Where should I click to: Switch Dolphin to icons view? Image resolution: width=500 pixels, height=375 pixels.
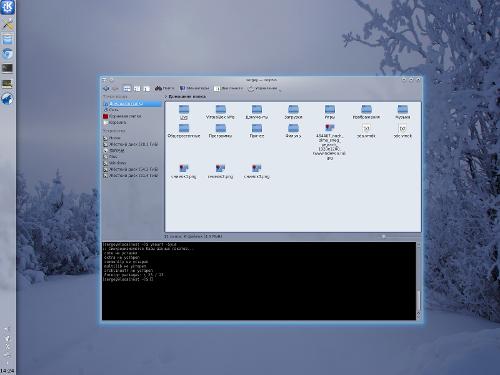click(x=127, y=89)
